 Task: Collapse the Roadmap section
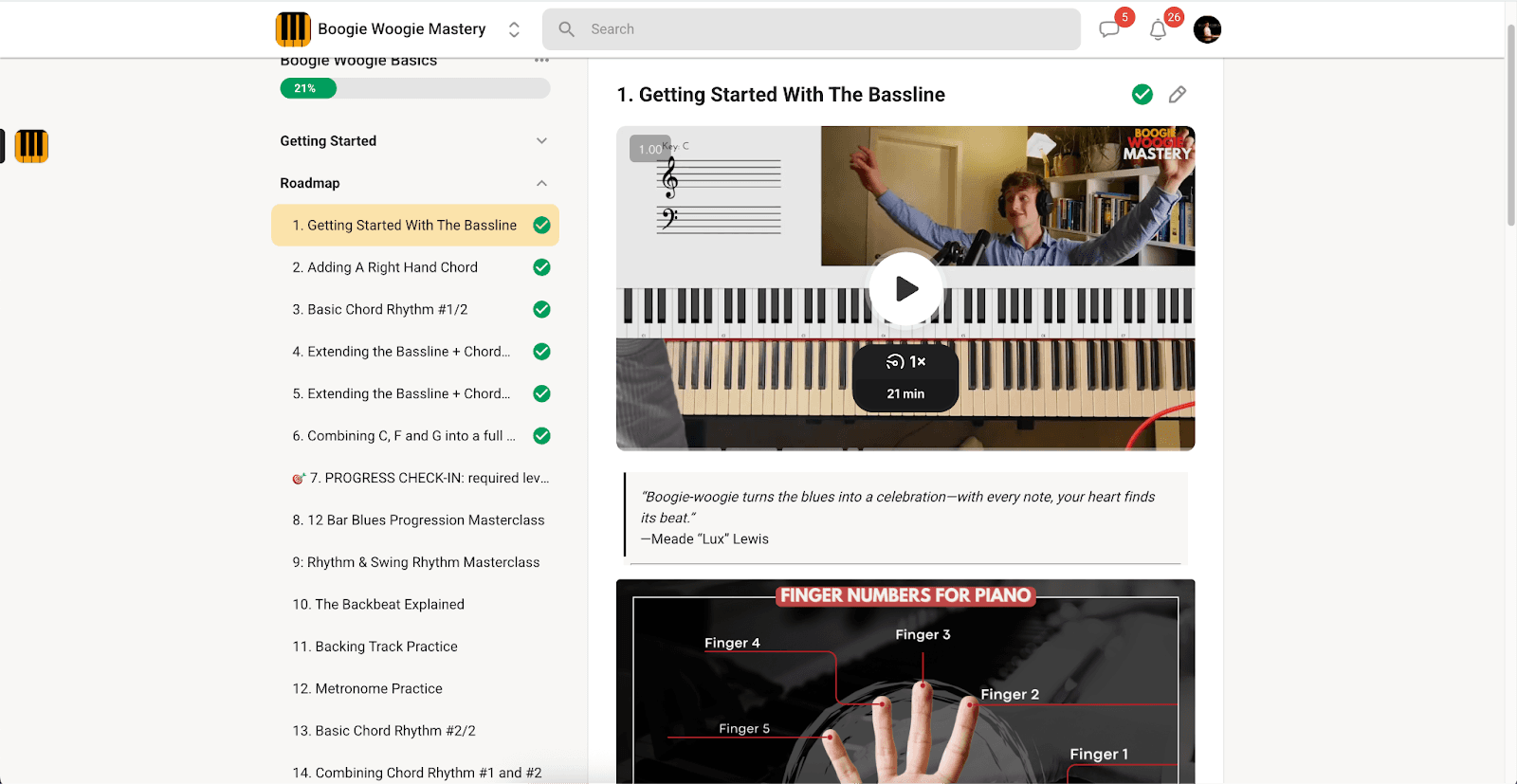tap(415, 183)
